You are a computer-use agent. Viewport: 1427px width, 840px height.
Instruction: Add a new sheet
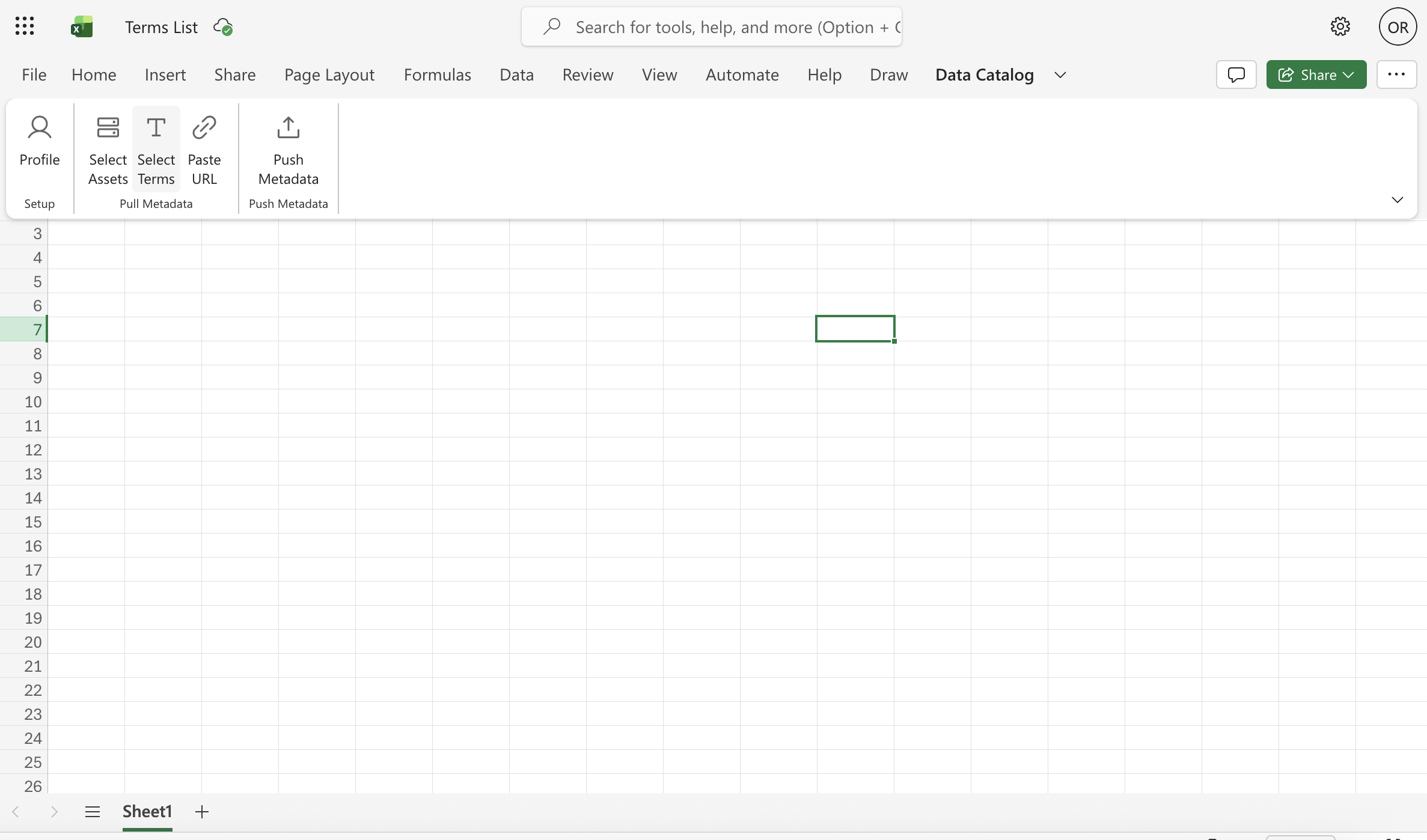tap(202, 812)
